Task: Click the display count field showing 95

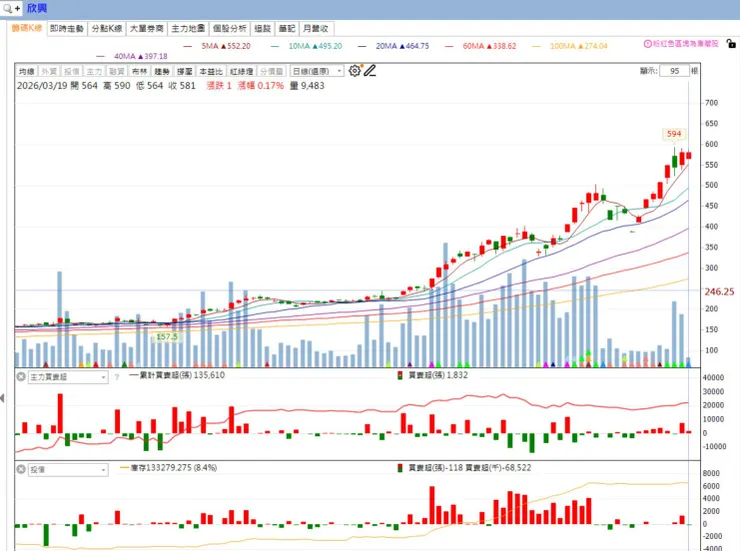Action: pos(674,71)
